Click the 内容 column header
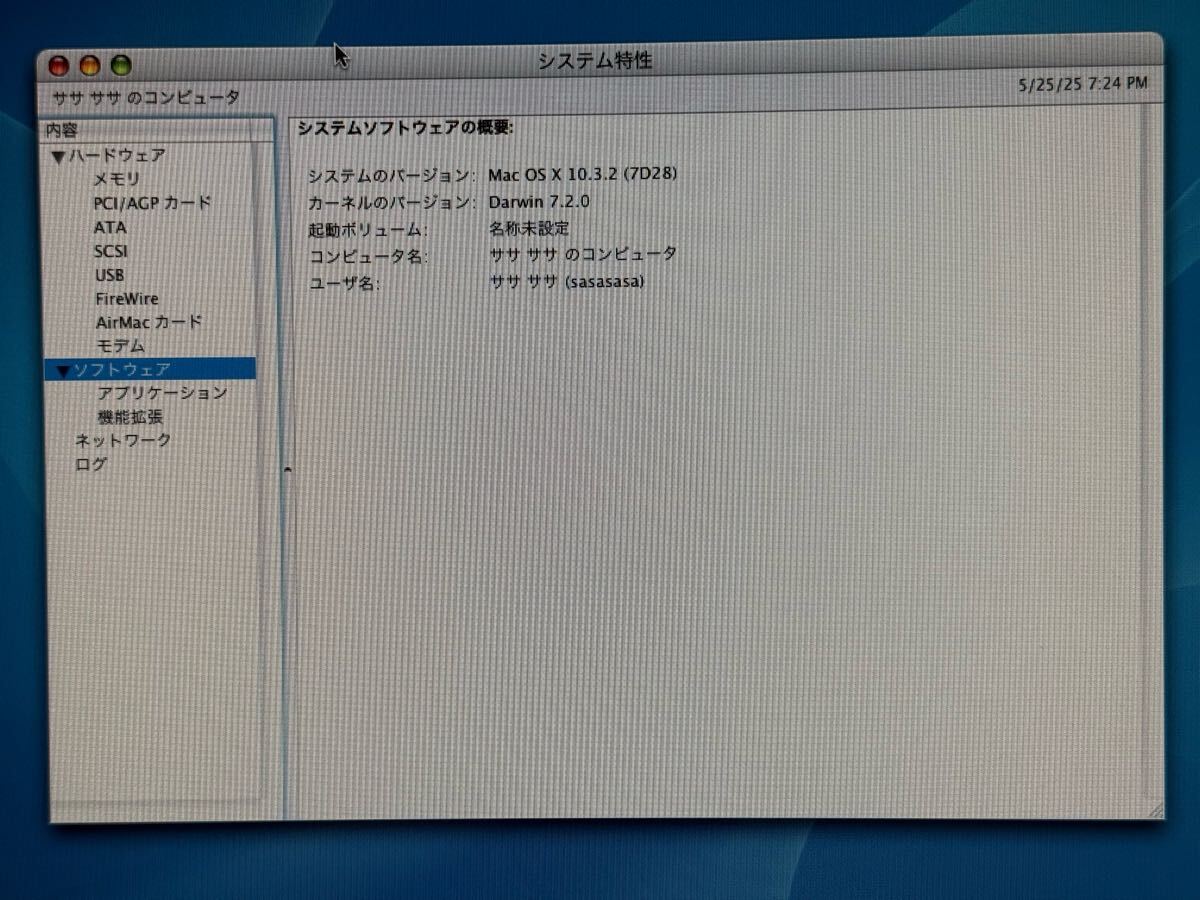This screenshot has width=1200, height=900. pyautogui.click(x=158, y=129)
